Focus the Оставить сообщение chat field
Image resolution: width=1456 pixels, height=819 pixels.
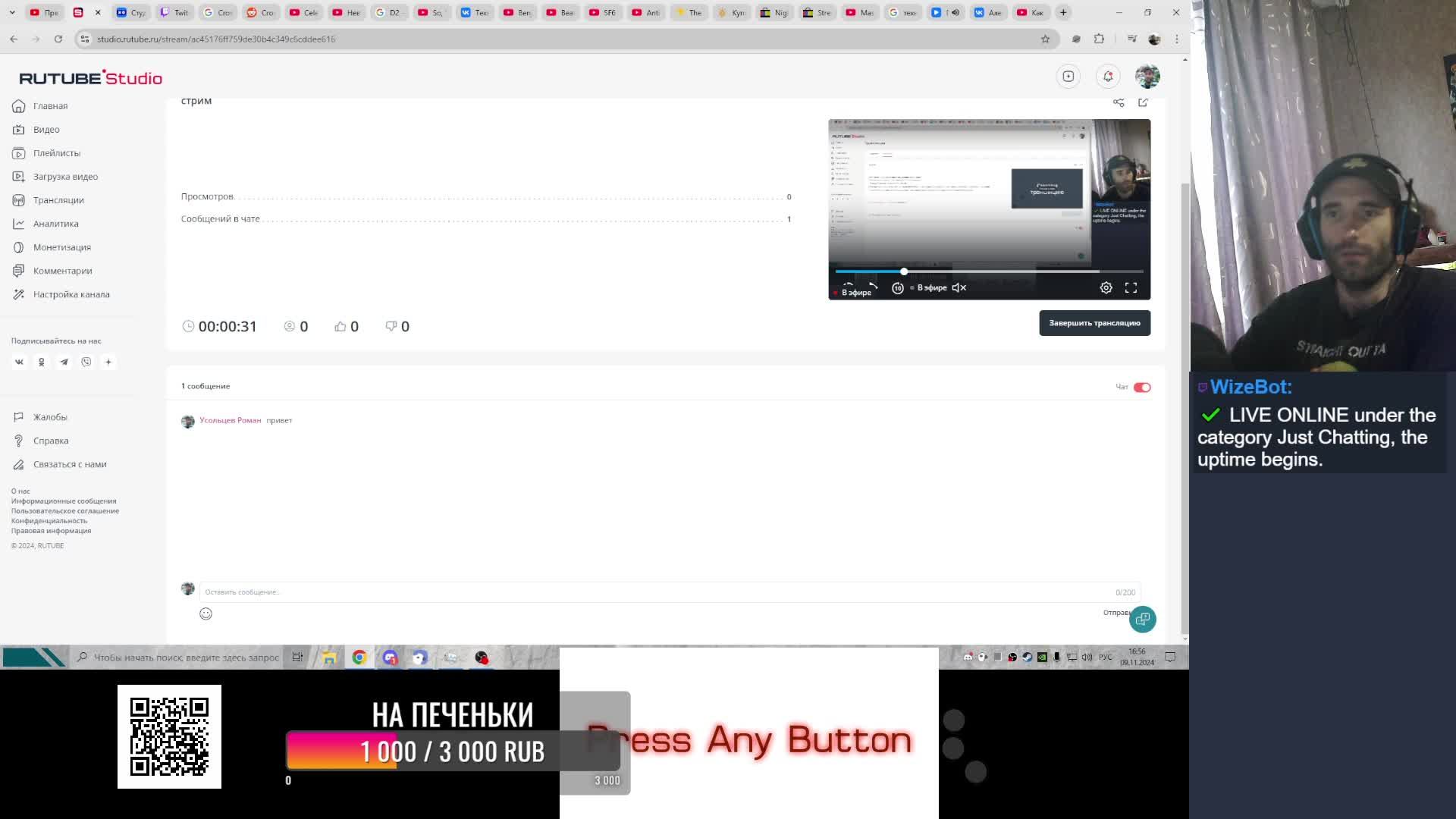[x=652, y=591]
